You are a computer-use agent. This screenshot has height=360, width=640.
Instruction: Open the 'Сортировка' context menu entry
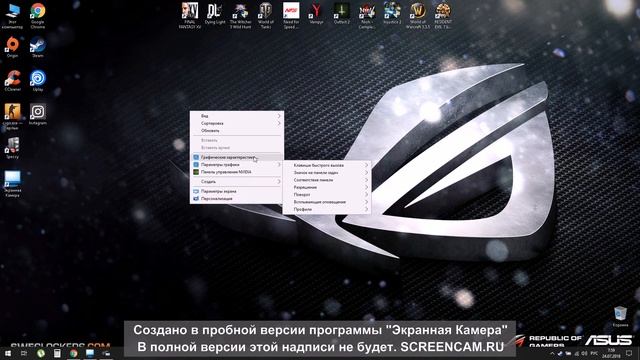click(x=237, y=123)
